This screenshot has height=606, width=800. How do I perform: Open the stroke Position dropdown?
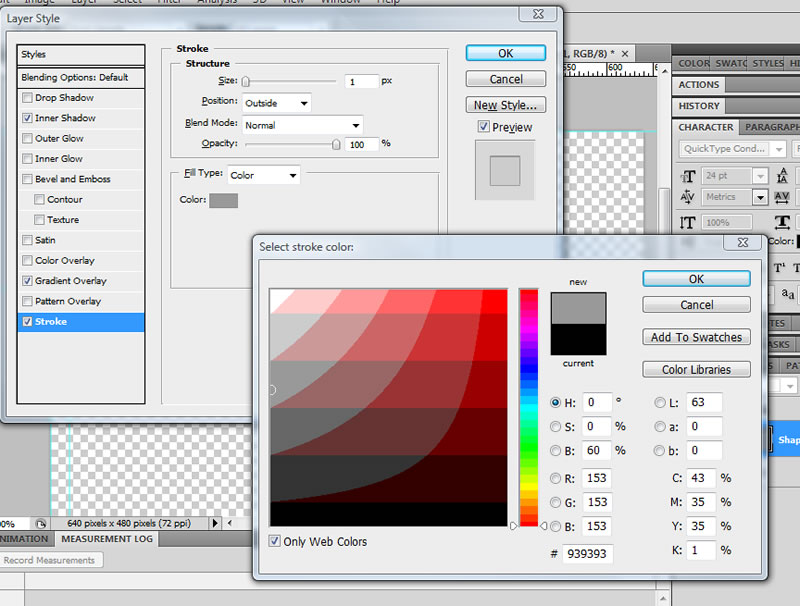[x=277, y=103]
